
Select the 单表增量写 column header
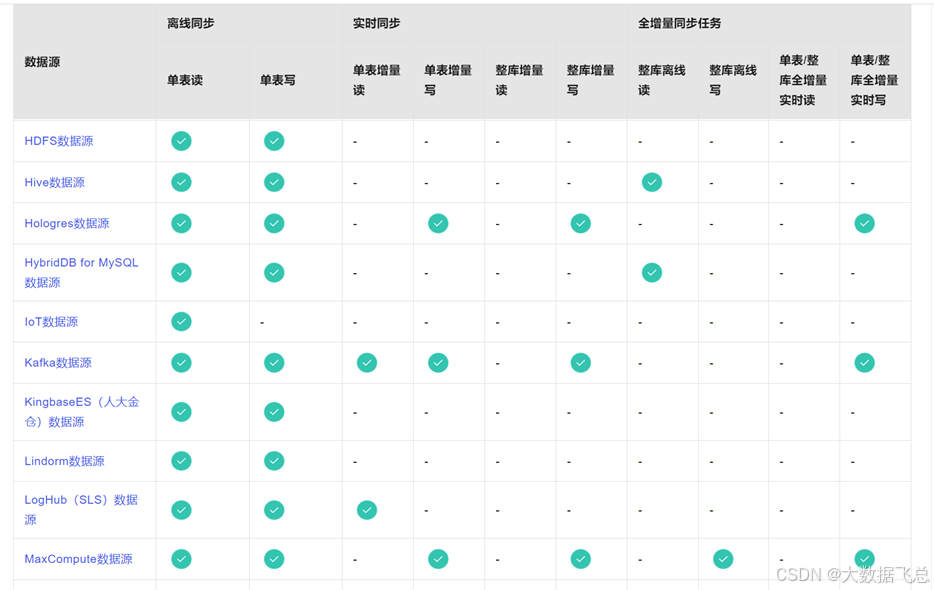pyautogui.click(x=448, y=80)
